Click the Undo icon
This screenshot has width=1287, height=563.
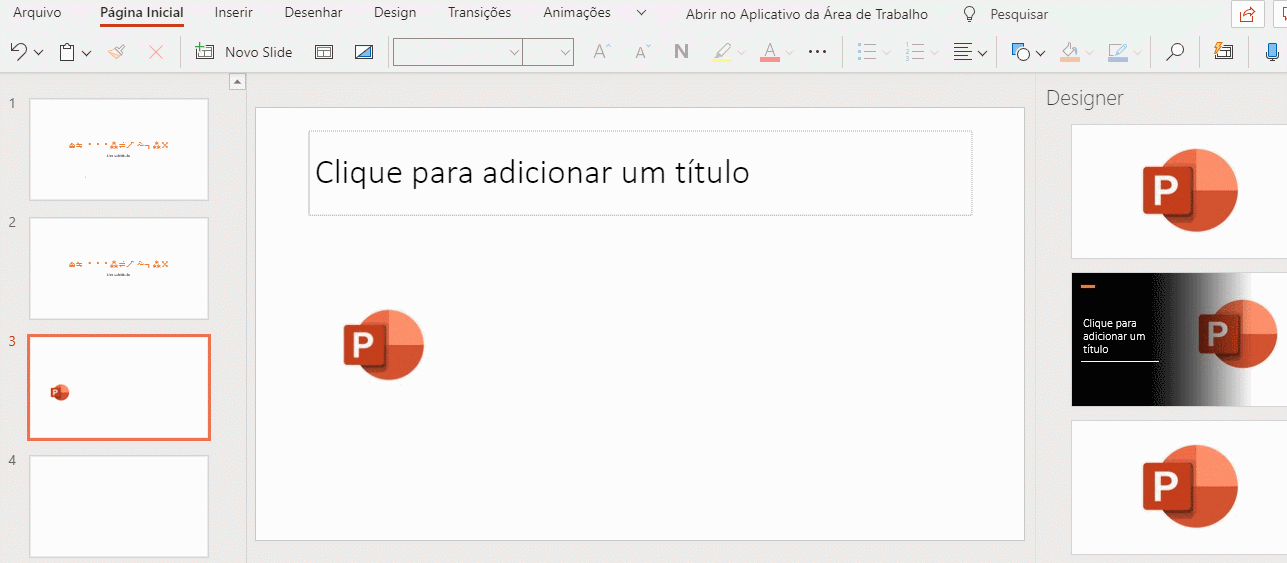pyautogui.click(x=18, y=52)
